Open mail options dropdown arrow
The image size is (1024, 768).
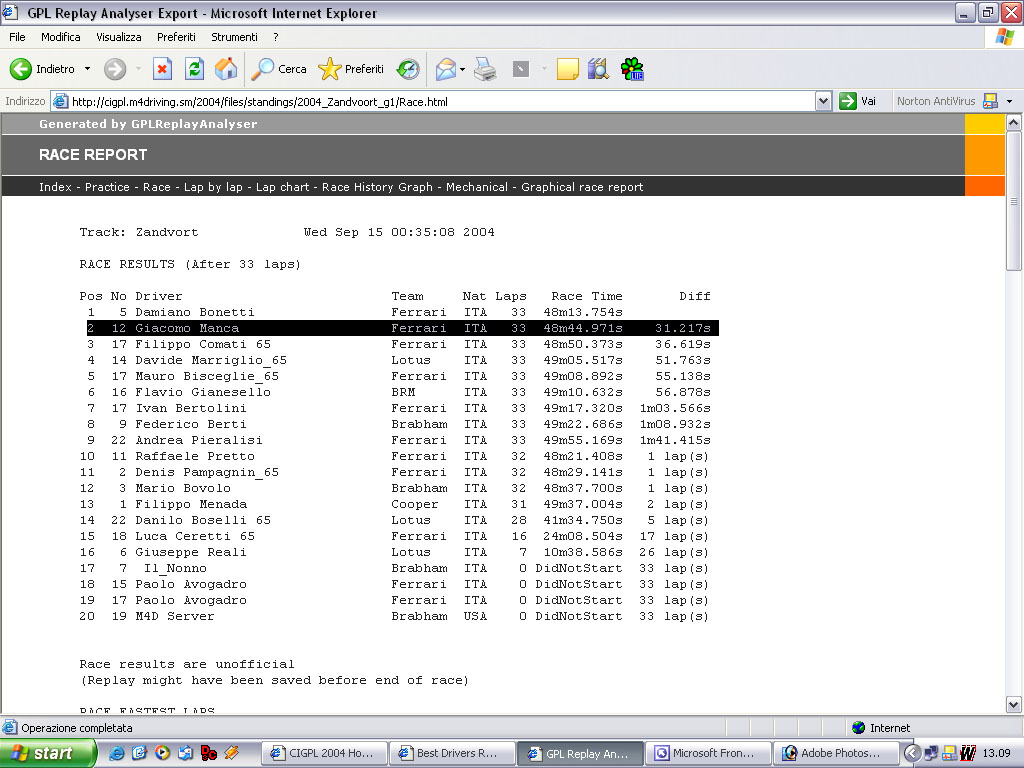tap(462, 69)
